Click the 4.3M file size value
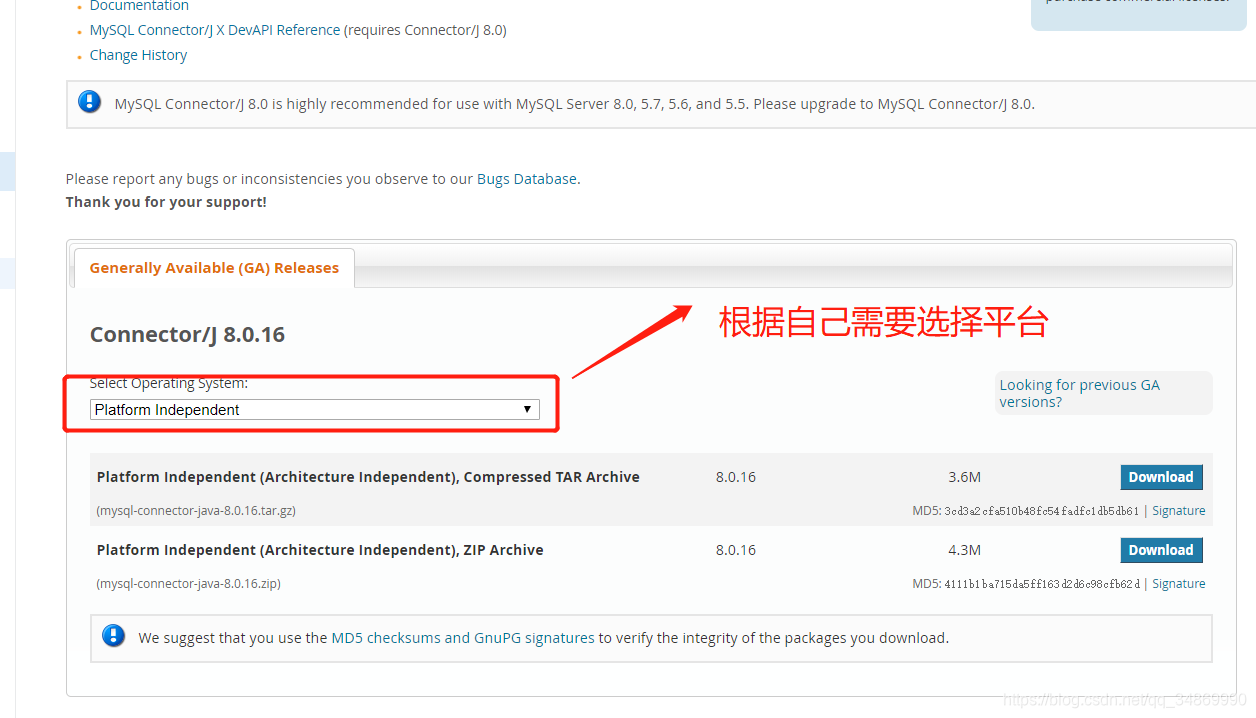 (x=964, y=550)
